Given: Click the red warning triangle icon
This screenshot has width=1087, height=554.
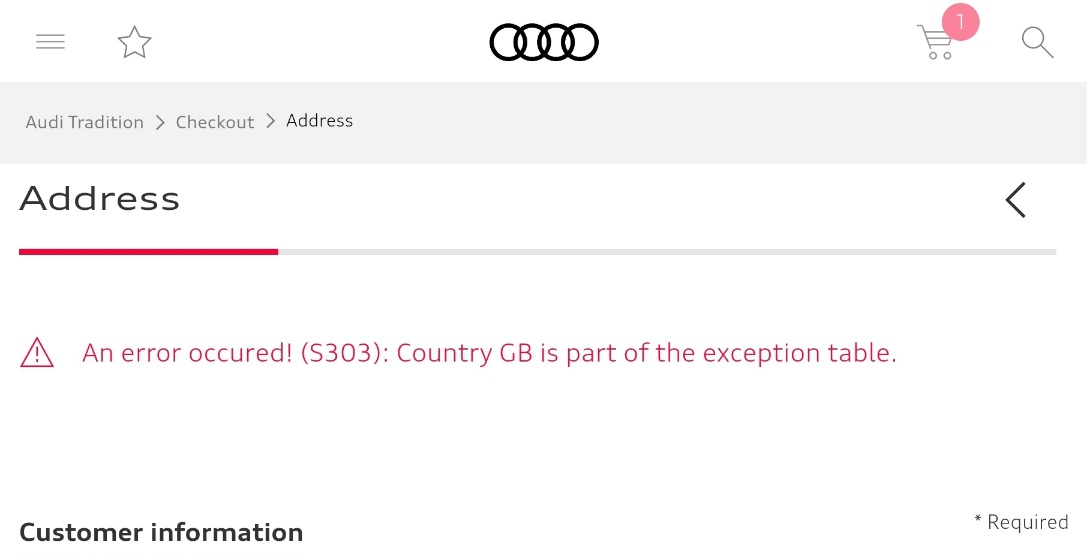Looking at the screenshot, I should tap(37, 352).
